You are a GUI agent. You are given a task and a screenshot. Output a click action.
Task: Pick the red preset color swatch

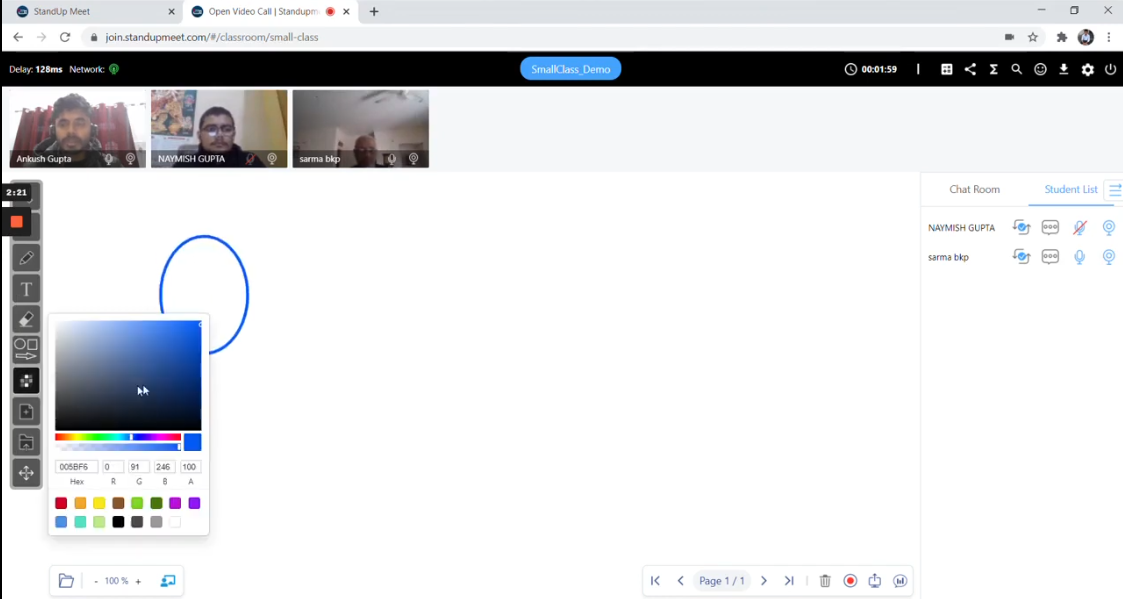pyautogui.click(x=61, y=504)
